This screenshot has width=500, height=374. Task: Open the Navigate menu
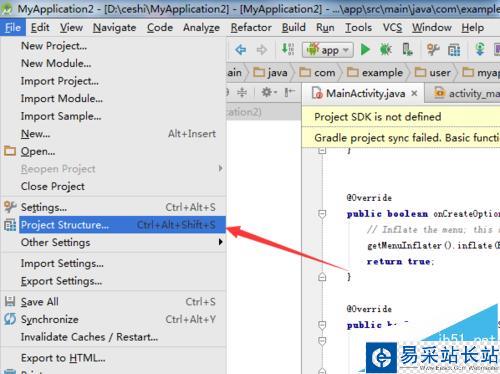[x=114, y=27]
